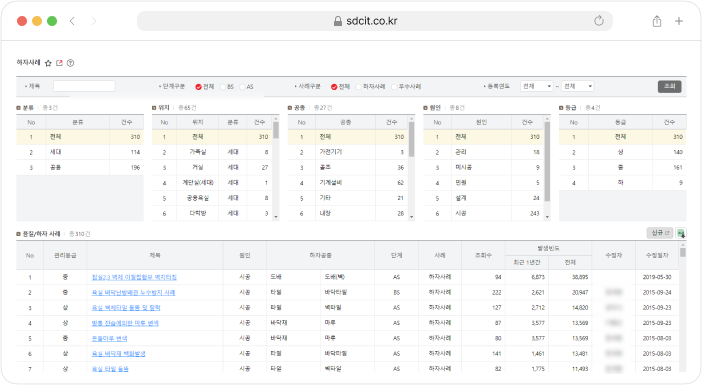Open the 등록연도 end year dropdown

pos(578,86)
